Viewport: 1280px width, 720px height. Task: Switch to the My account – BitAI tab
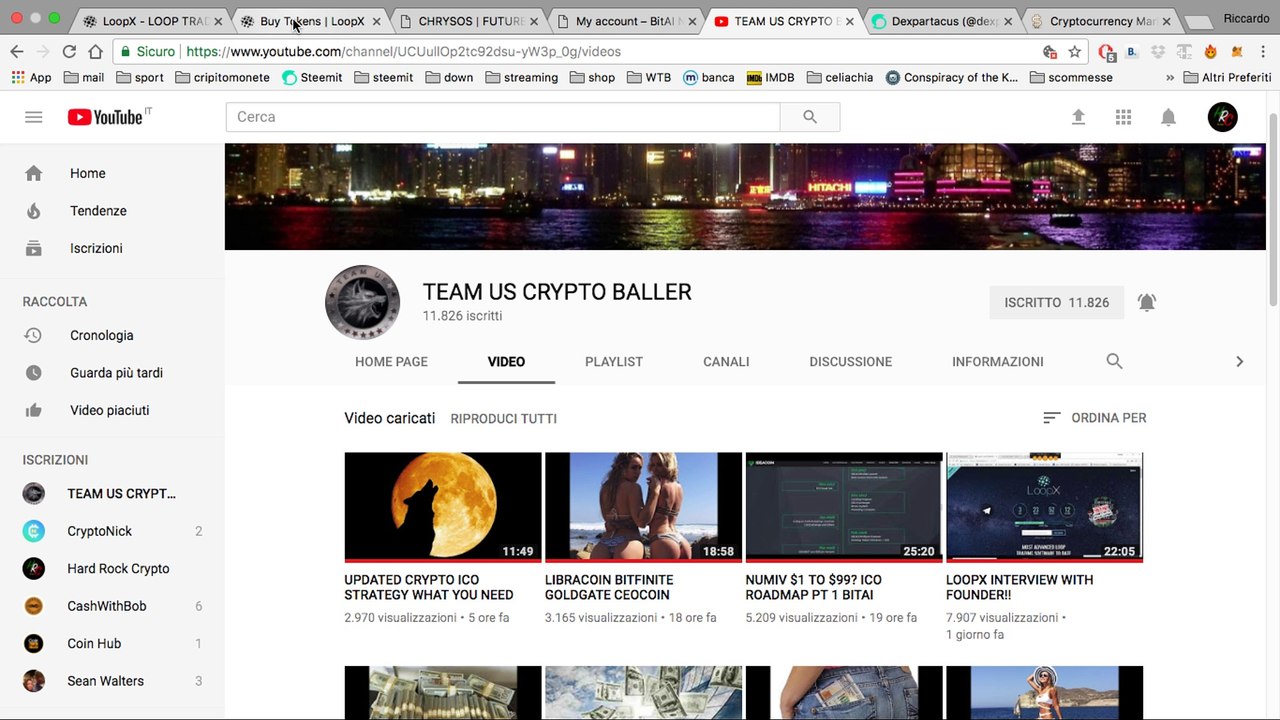pos(627,21)
